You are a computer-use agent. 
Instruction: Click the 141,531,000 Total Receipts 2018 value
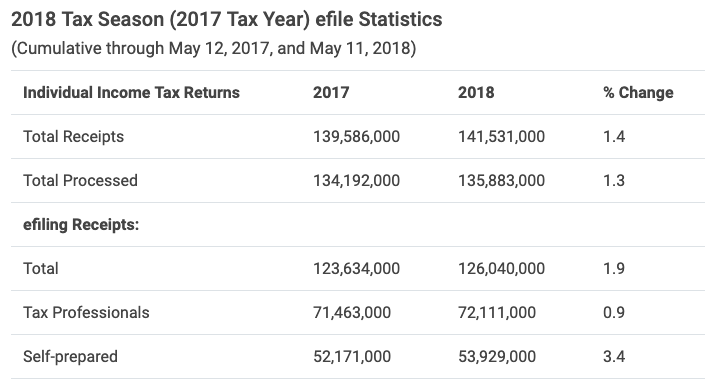[502, 137]
